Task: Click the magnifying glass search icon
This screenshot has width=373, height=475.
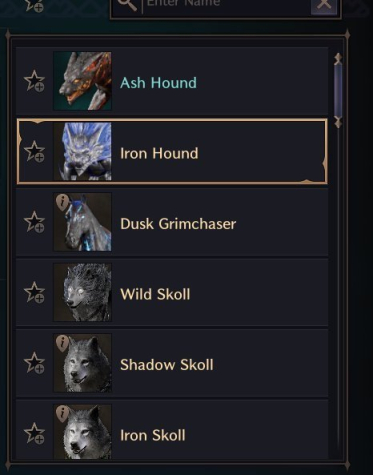Action: (x=127, y=4)
